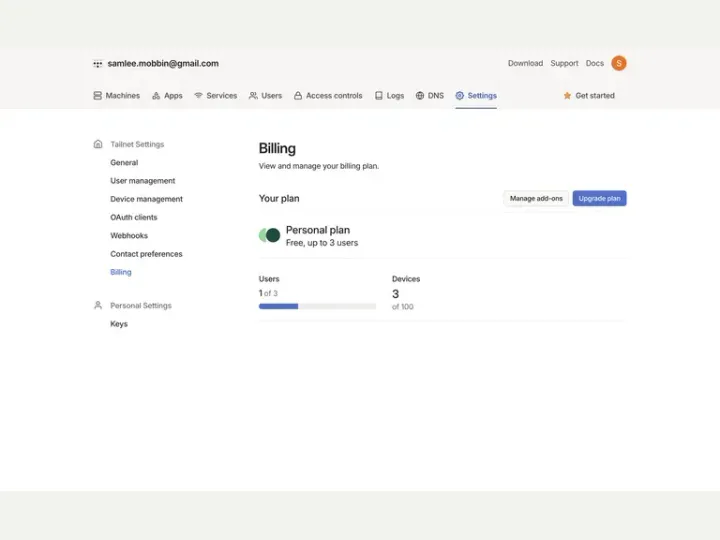Switch to the DNS tab

pos(430,96)
